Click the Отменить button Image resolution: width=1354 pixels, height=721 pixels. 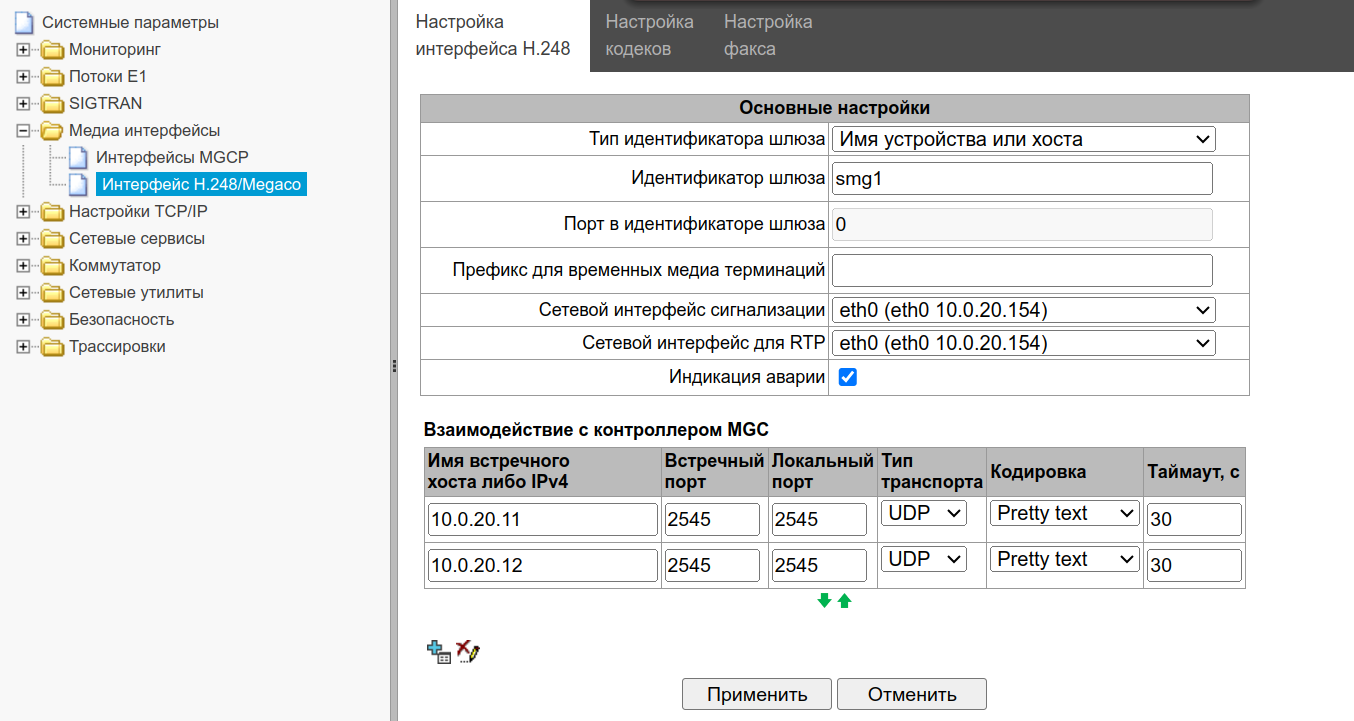(x=911, y=694)
